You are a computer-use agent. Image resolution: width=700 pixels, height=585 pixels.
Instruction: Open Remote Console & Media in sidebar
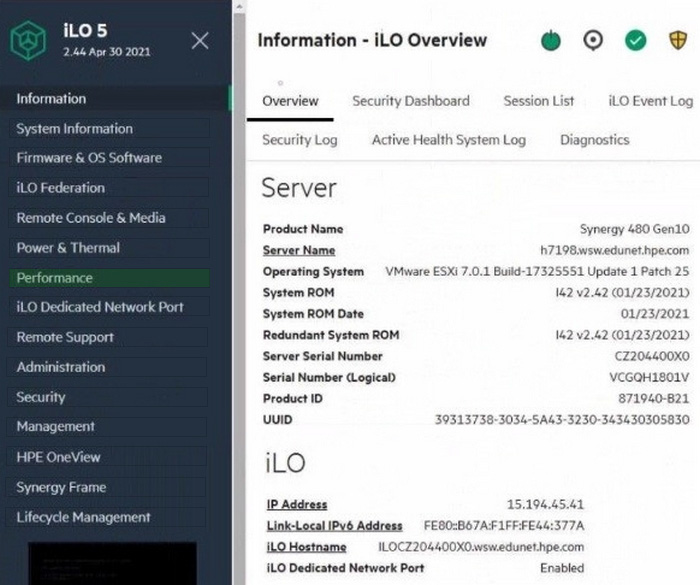click(x=91, y=218)
